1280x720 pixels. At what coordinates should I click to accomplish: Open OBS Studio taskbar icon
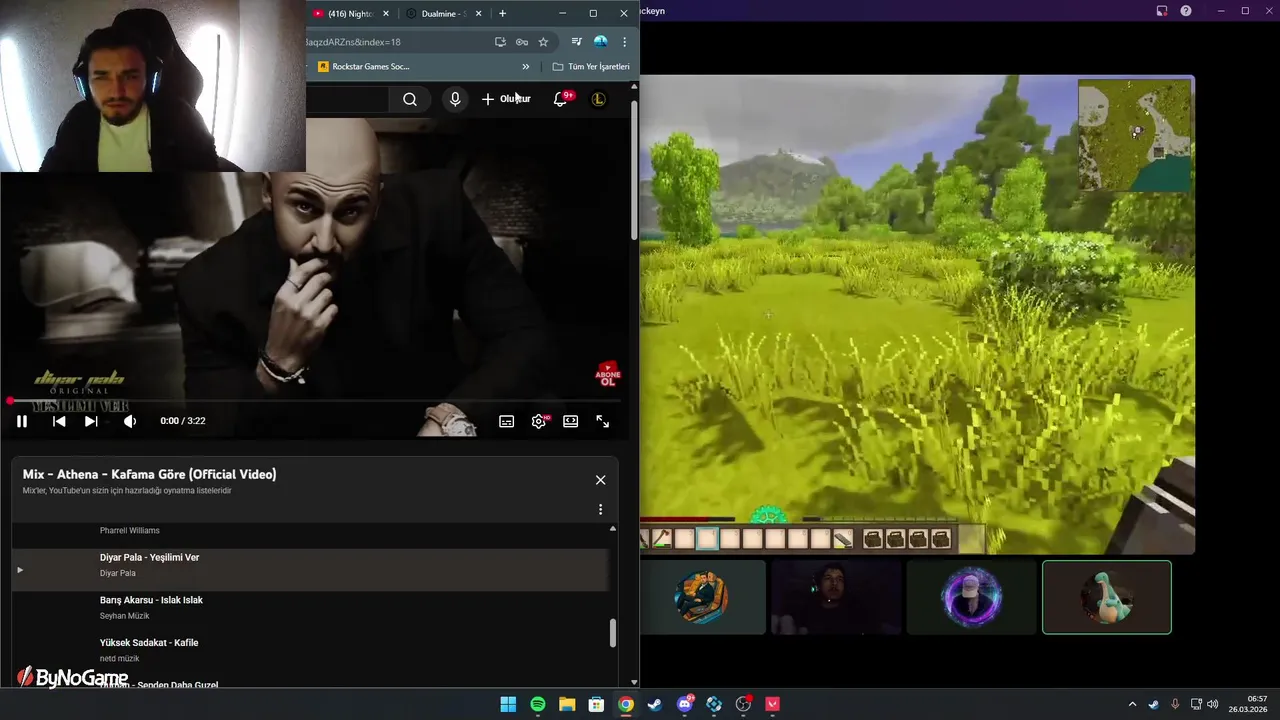[743, 704]
